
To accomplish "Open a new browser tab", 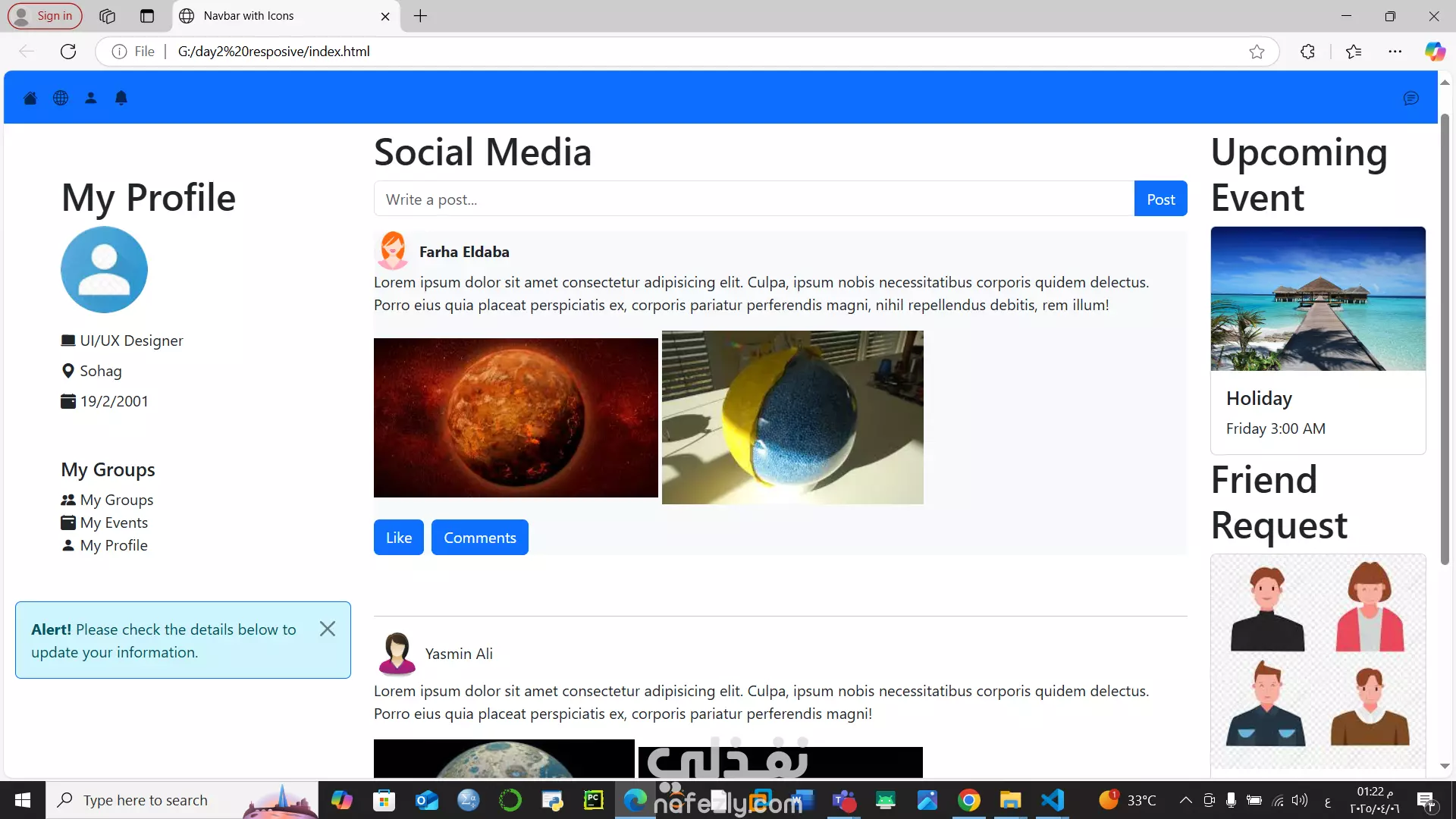I will (420, 16).
